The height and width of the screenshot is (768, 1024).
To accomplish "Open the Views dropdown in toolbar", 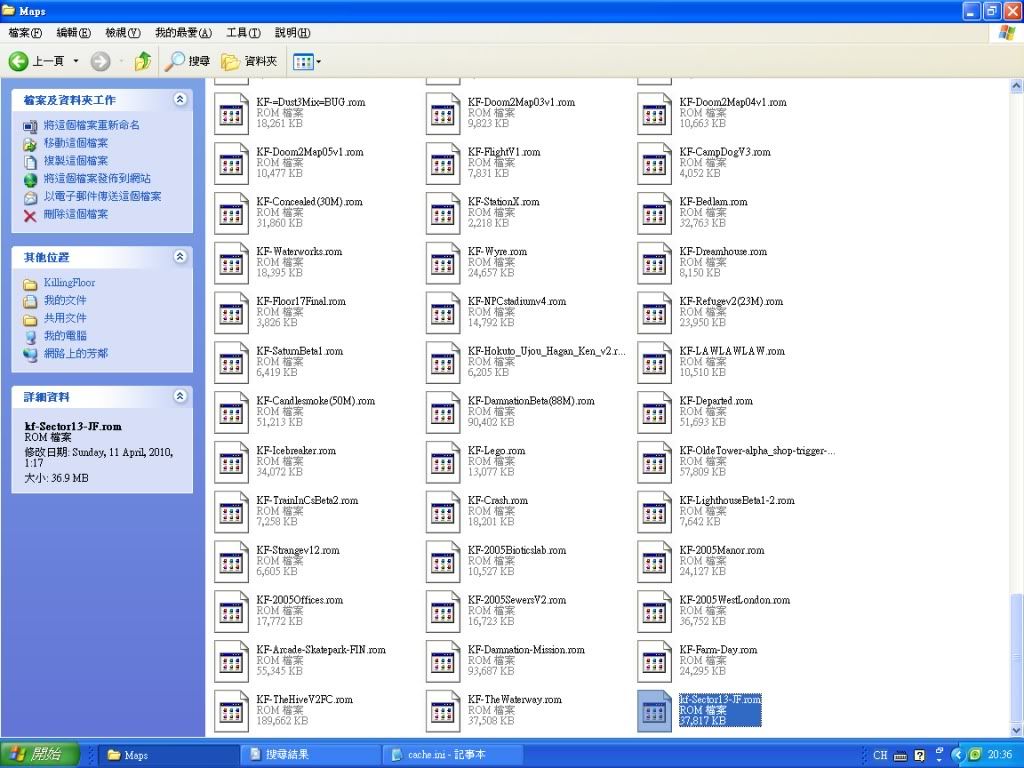I will [307, 62].
